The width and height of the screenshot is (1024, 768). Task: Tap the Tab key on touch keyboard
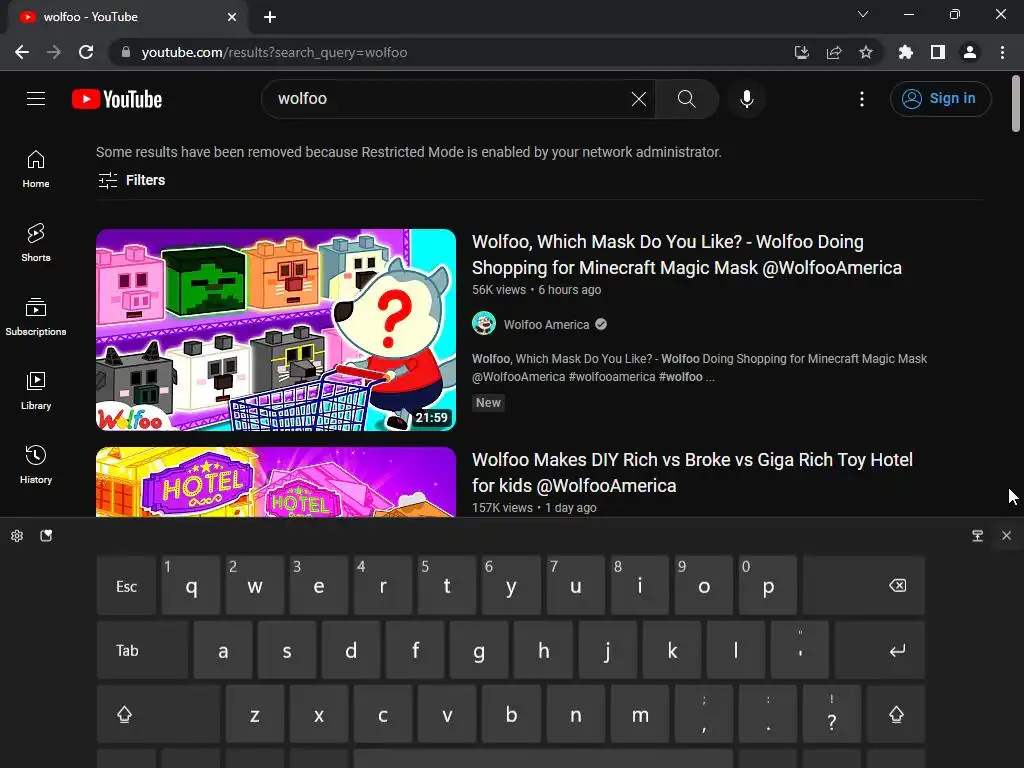(x=142, y=650)
